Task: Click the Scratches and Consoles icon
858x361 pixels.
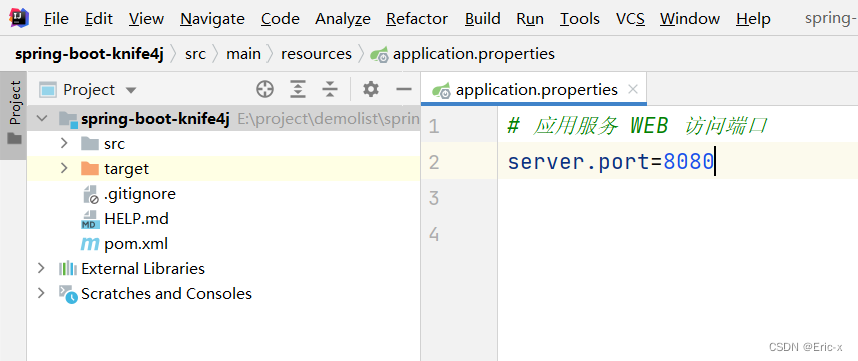Action: coord(68,294)
